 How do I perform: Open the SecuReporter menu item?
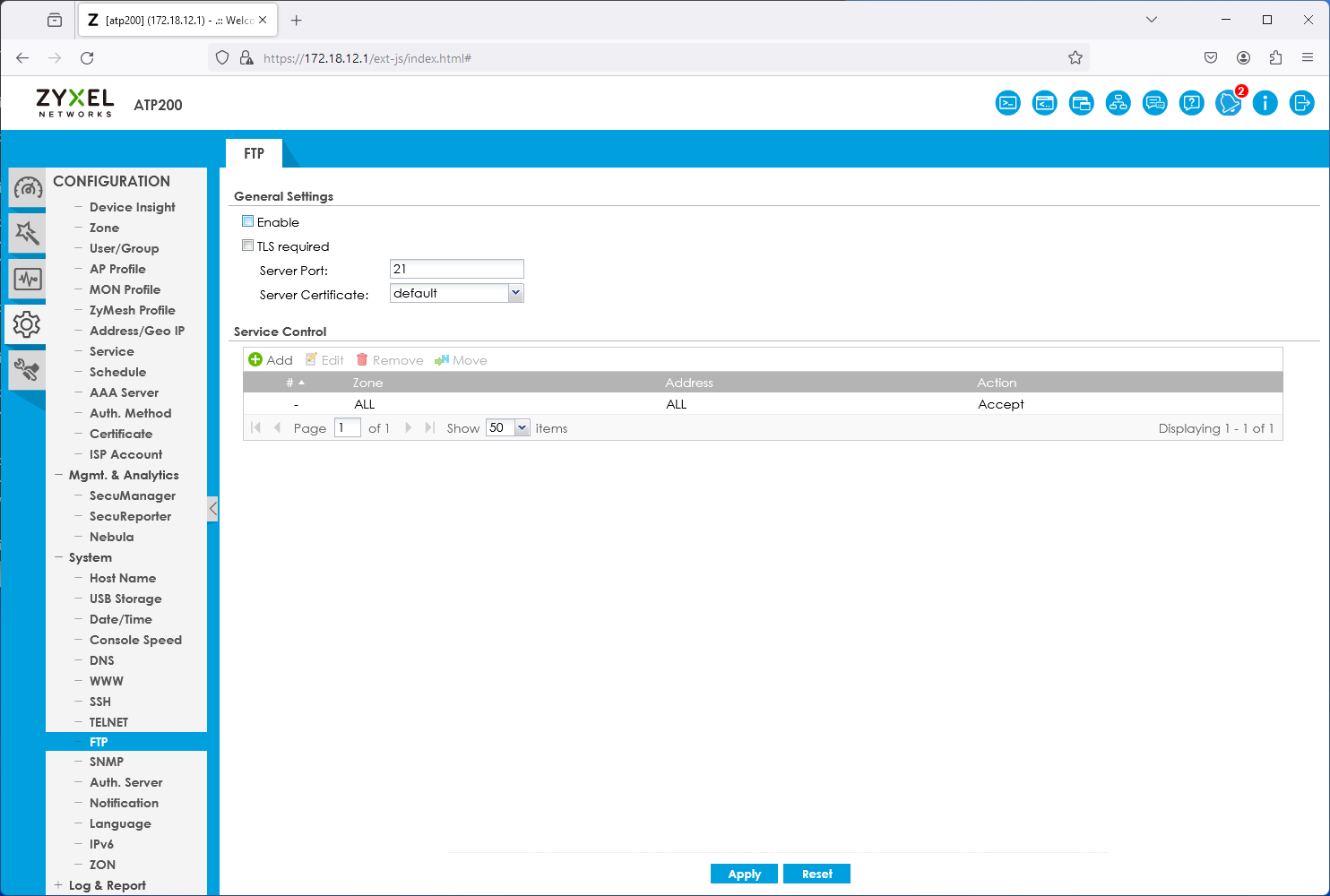130,516
